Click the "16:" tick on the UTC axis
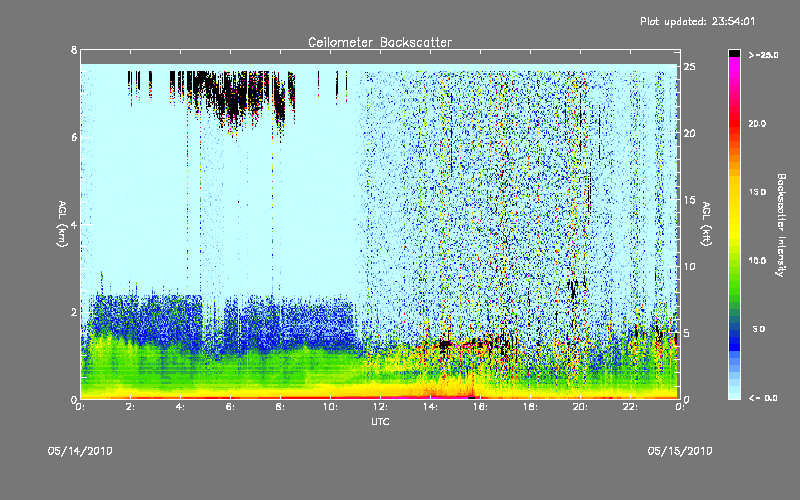The height and width of the screenshot is (500, 800). [x=480, y=407]
